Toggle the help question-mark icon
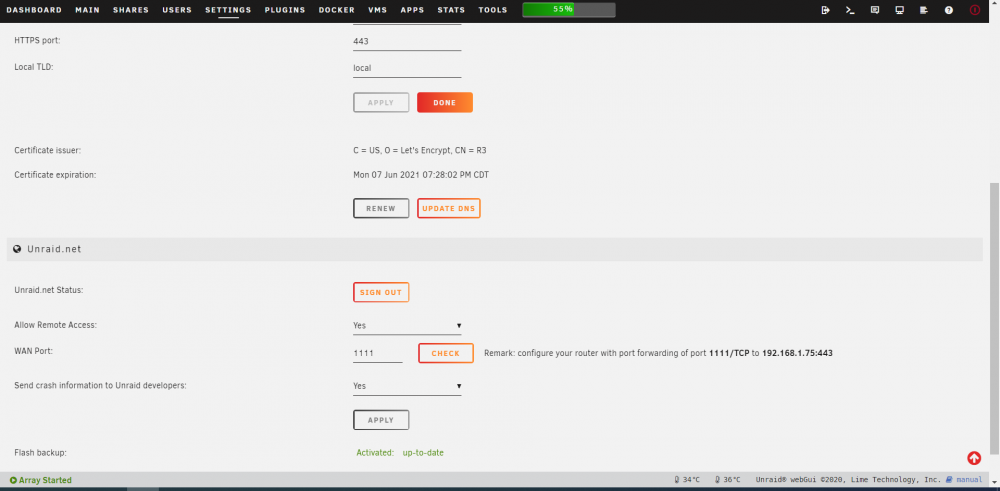The width and height of the screenshot is (1000, 491). click(x=949, y=10)
